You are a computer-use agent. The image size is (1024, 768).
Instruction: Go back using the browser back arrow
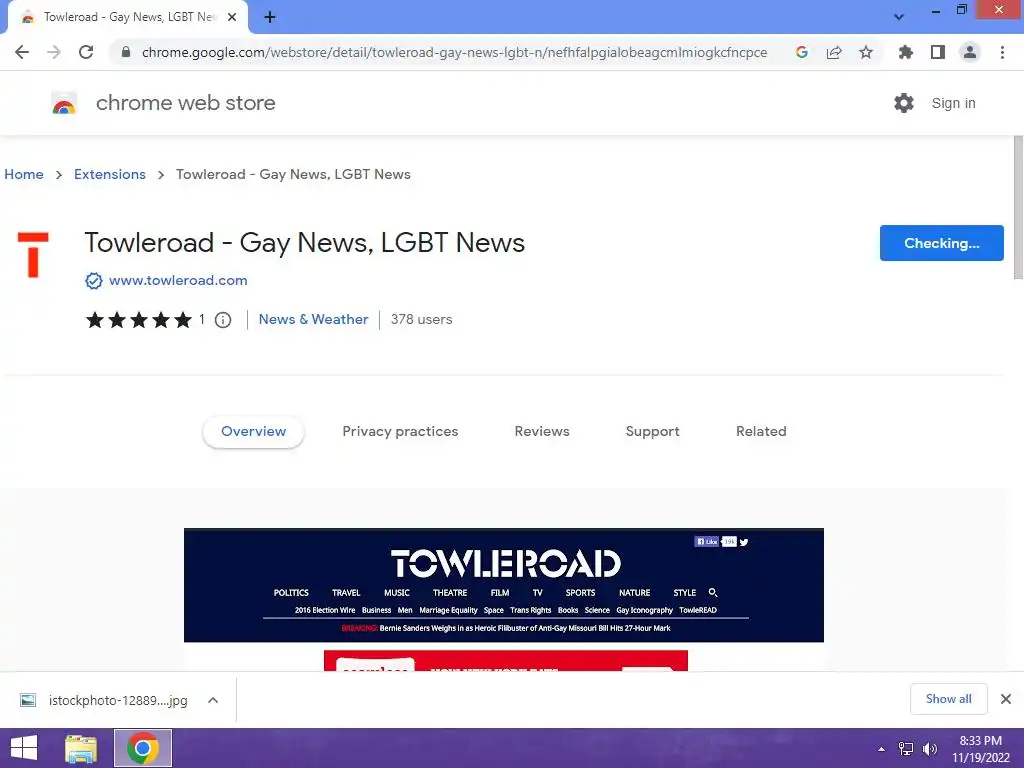[x=22, y=52]
